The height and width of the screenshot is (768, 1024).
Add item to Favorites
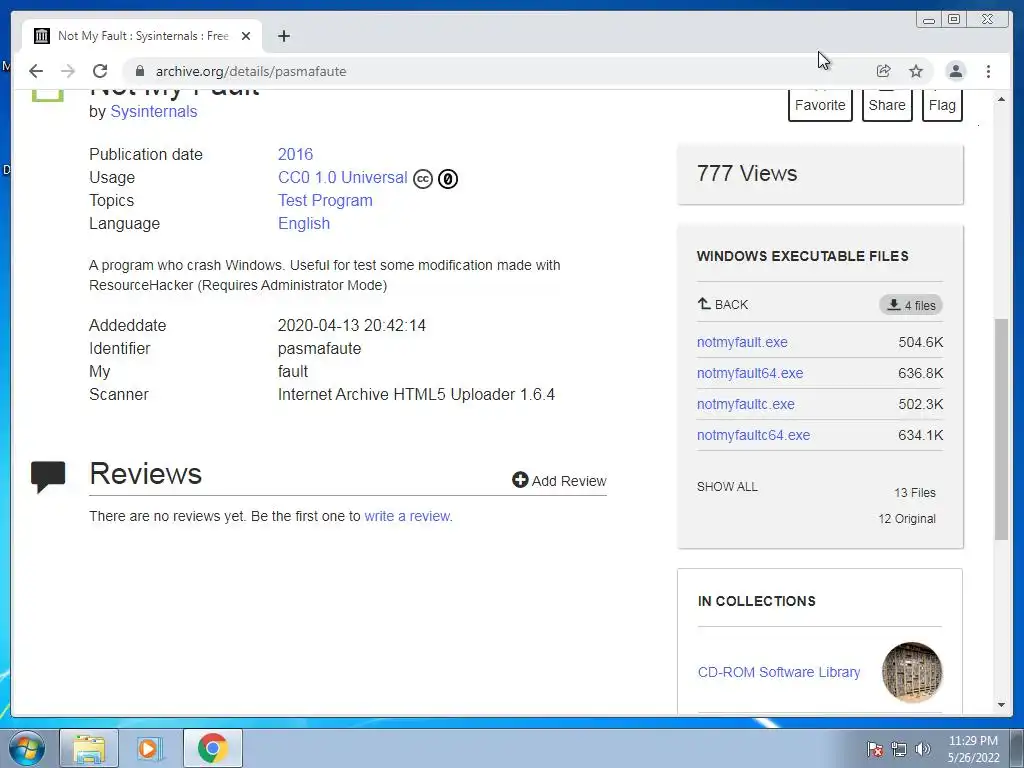(820, 105)
